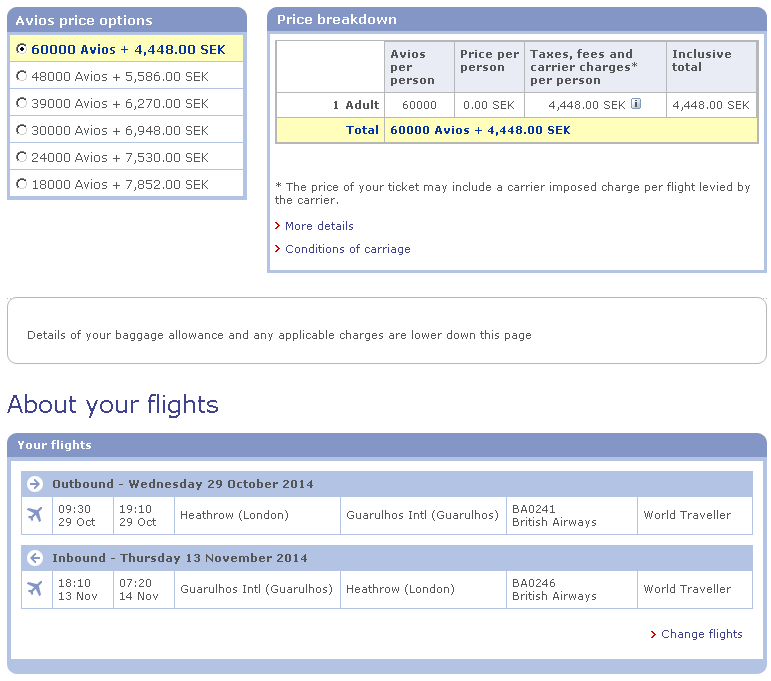Choose the 24000 Avios + 7,530.00 SEK option
Viewport: 771px width, 681px height.
pyautogui.click(x=22, y=157)
